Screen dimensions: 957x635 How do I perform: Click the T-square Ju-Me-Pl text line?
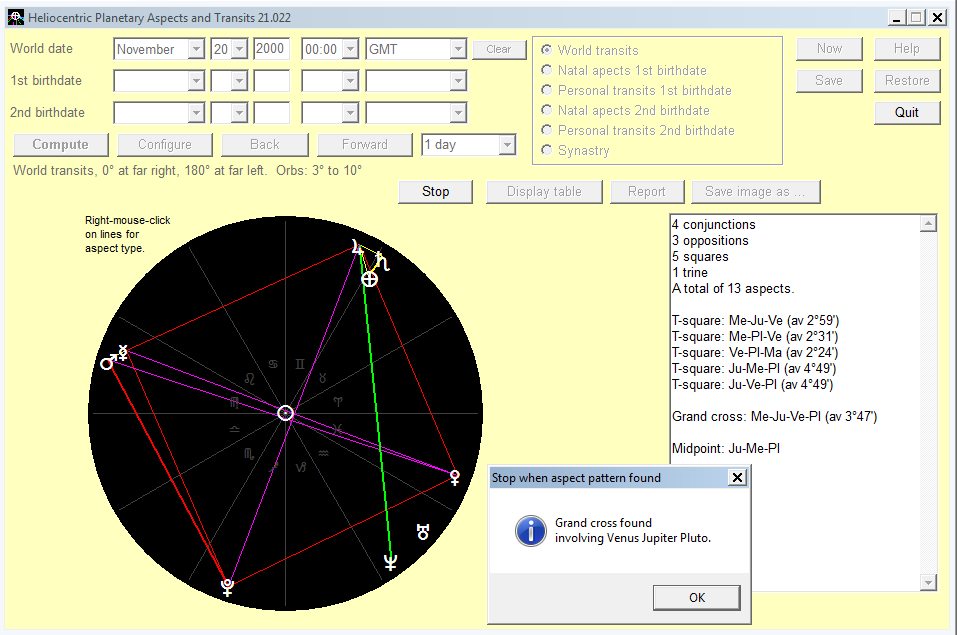pos(754,368)
